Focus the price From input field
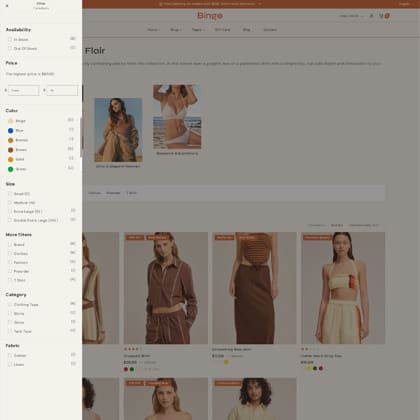Screen dimensions: 420x420 (x=24, y=90)
